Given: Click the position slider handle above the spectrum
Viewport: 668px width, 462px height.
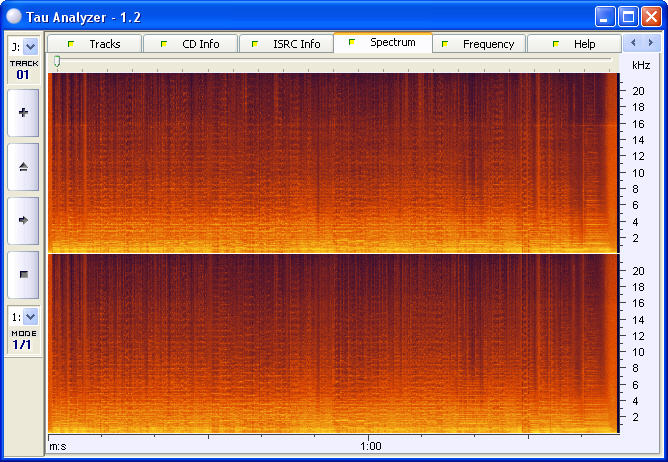Looking at the screenshot, I should click(x=57, y=62).
